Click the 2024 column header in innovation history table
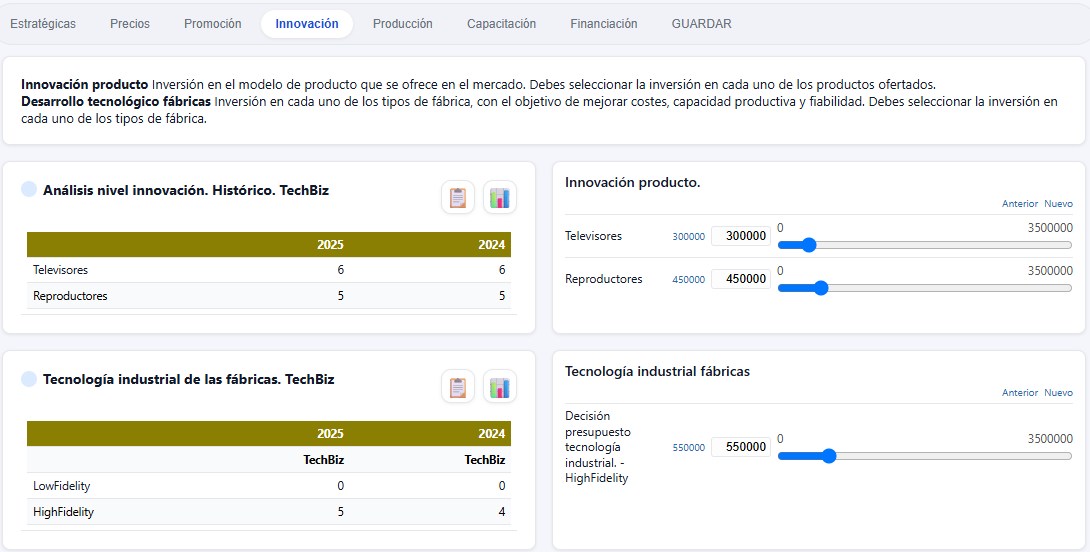1090x552 pixels. tap(491, 245)
